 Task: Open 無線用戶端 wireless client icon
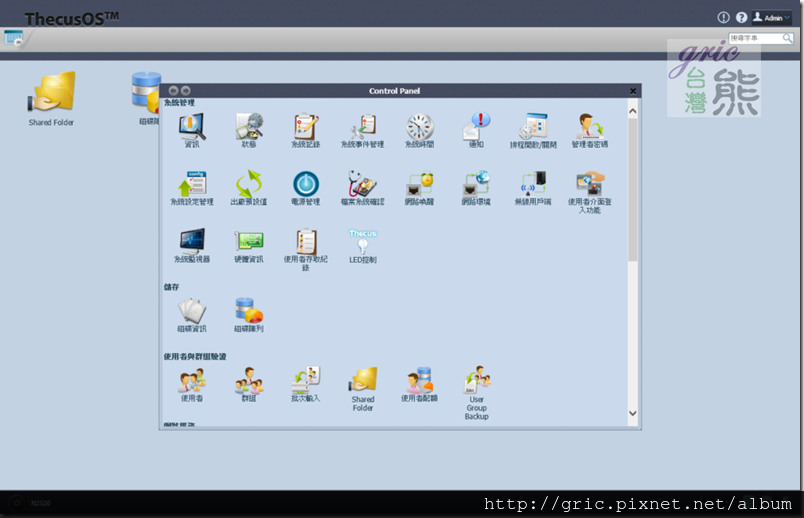(533, 188)
